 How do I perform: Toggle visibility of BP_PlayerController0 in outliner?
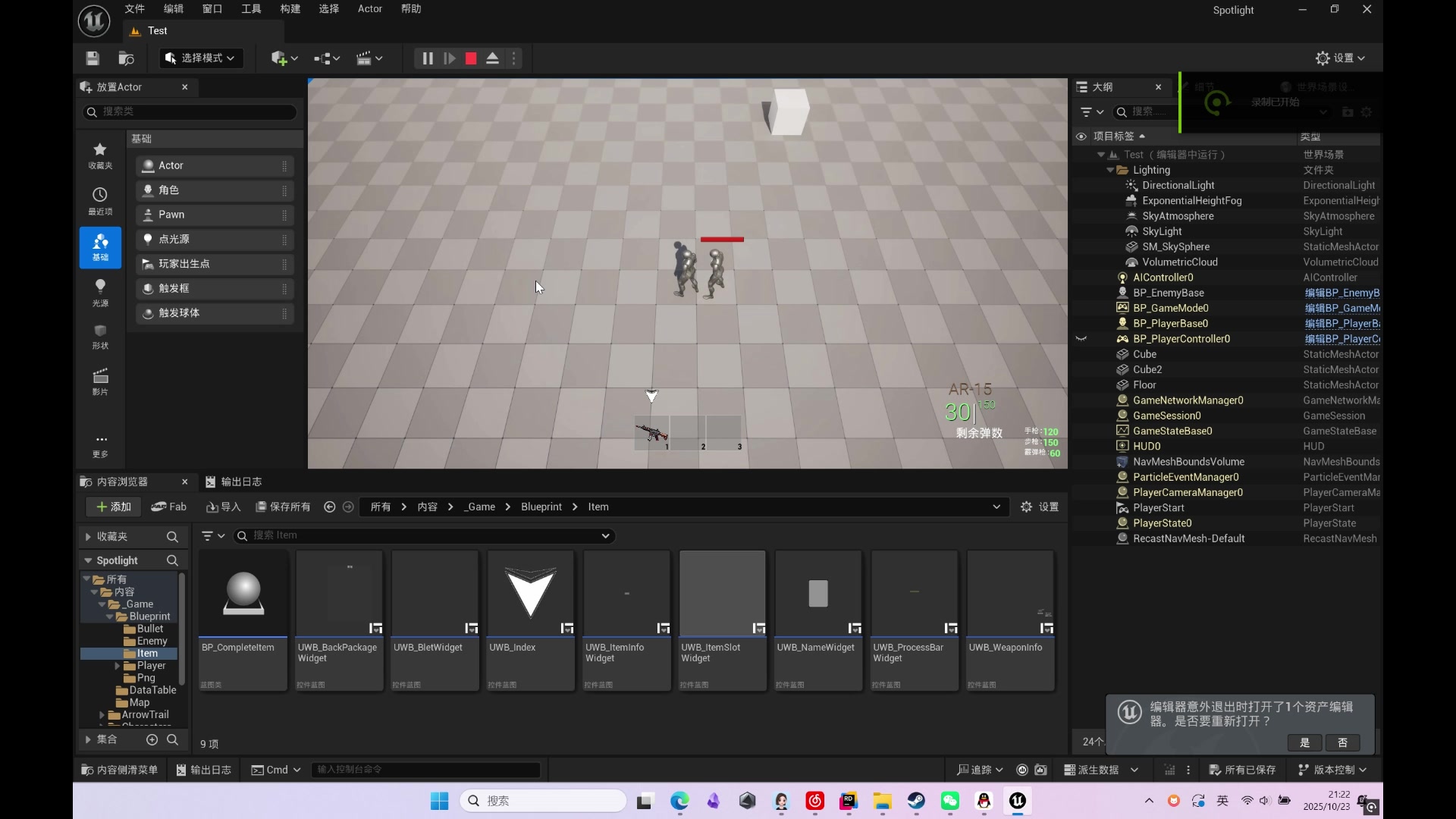1081,339
